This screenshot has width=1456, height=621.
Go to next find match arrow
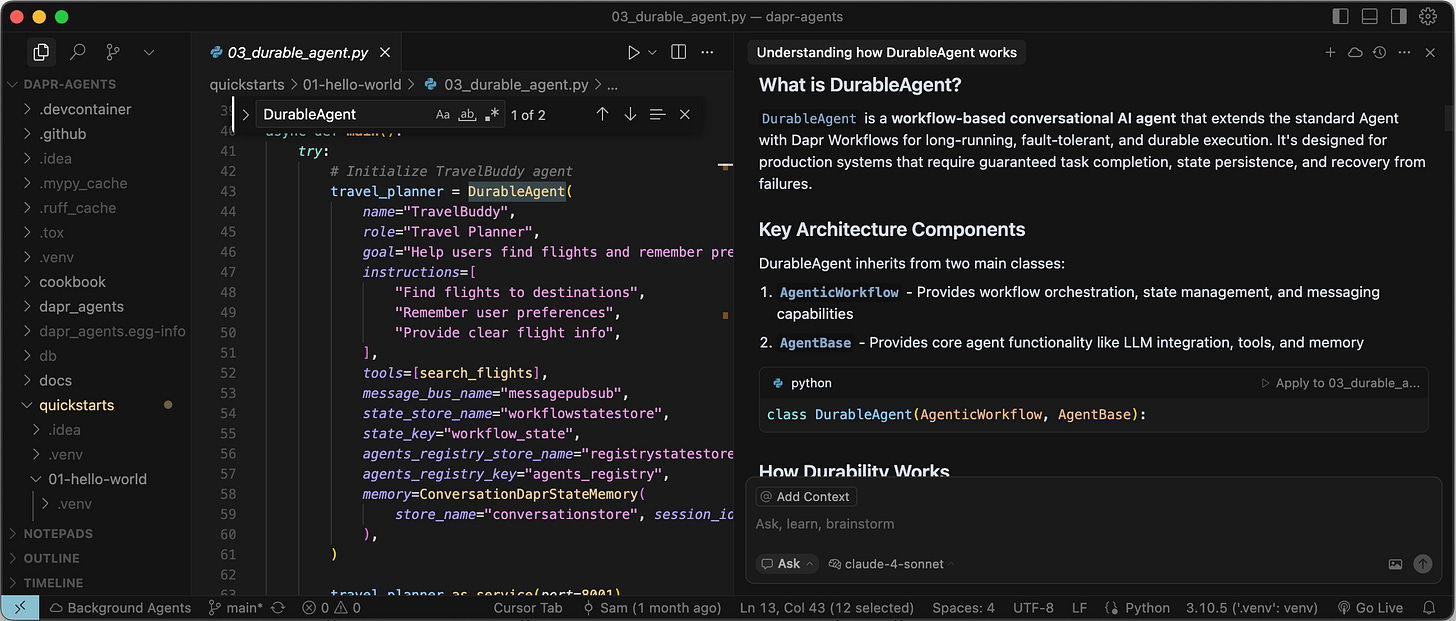[630, 115]
